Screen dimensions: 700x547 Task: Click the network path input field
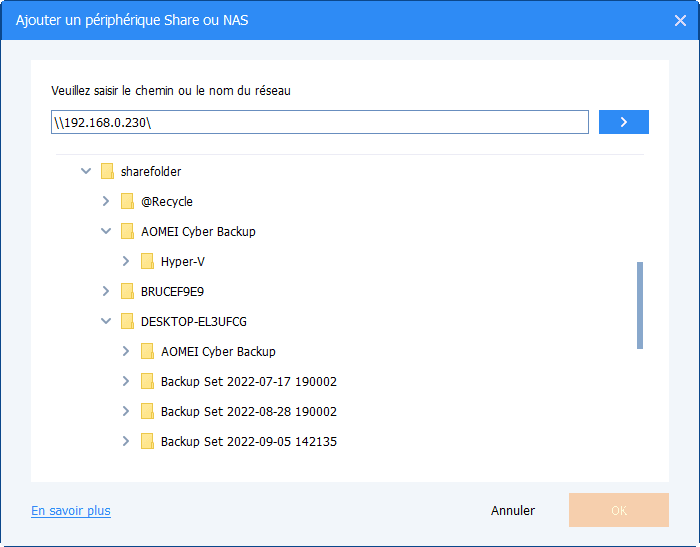[x=320, y=122]
